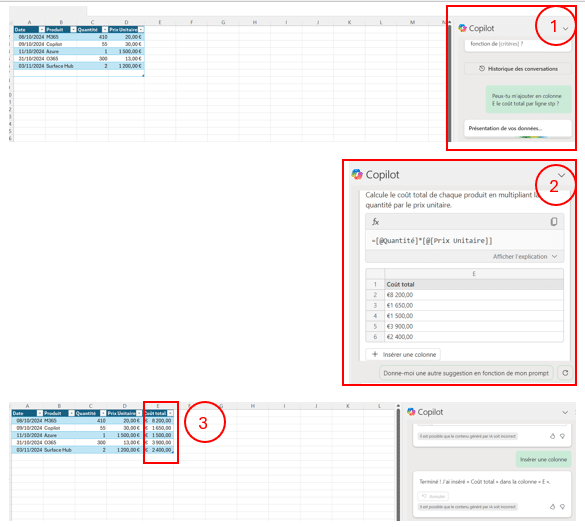585x527 pixels.
Task: Expand Afficher l'explication in formula card
Action: [525, 257]
